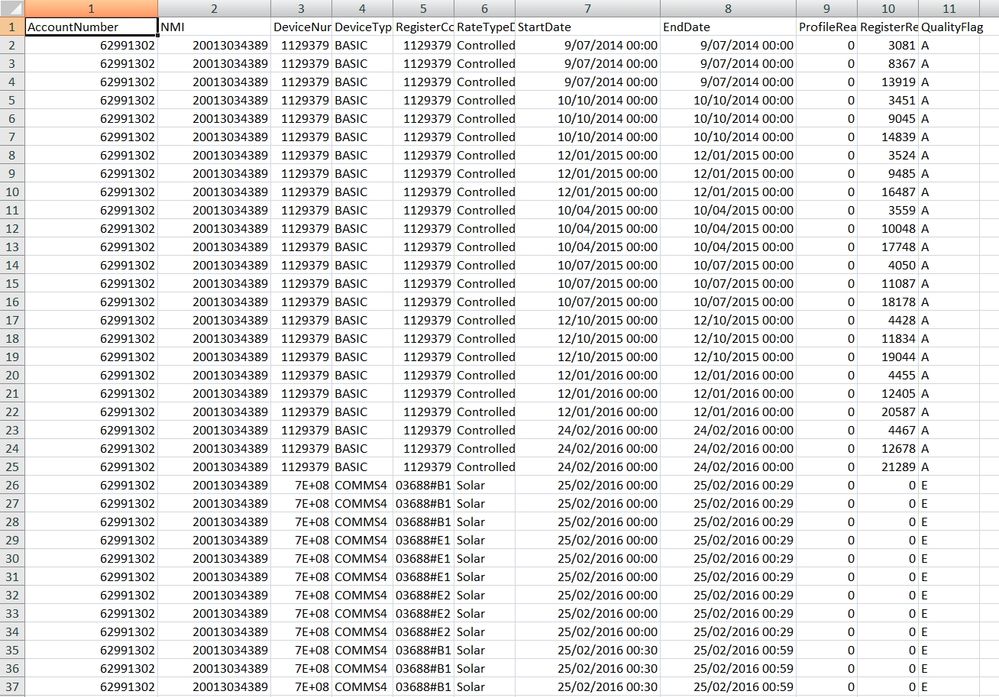Screen dimensions: 999x697
Task: Click the Solar cell in row 26
Action: point(484,486)
